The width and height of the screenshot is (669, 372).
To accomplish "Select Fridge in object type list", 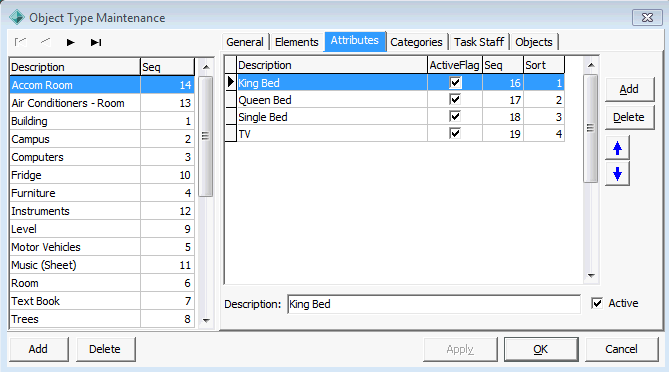I will click(x=102, y=175).
